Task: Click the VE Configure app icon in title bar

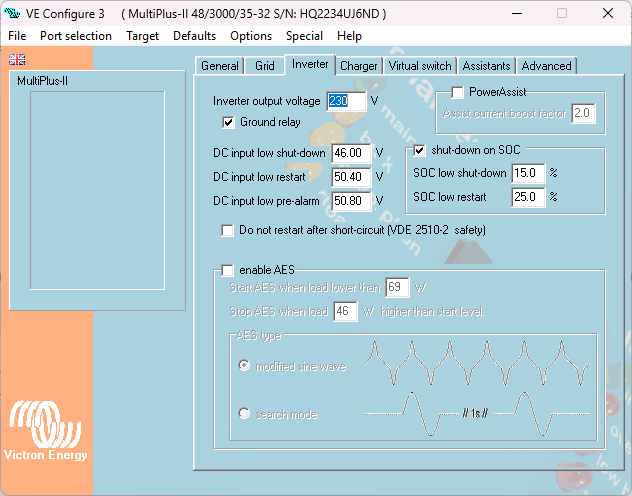Action: click(x=12, y=13)
